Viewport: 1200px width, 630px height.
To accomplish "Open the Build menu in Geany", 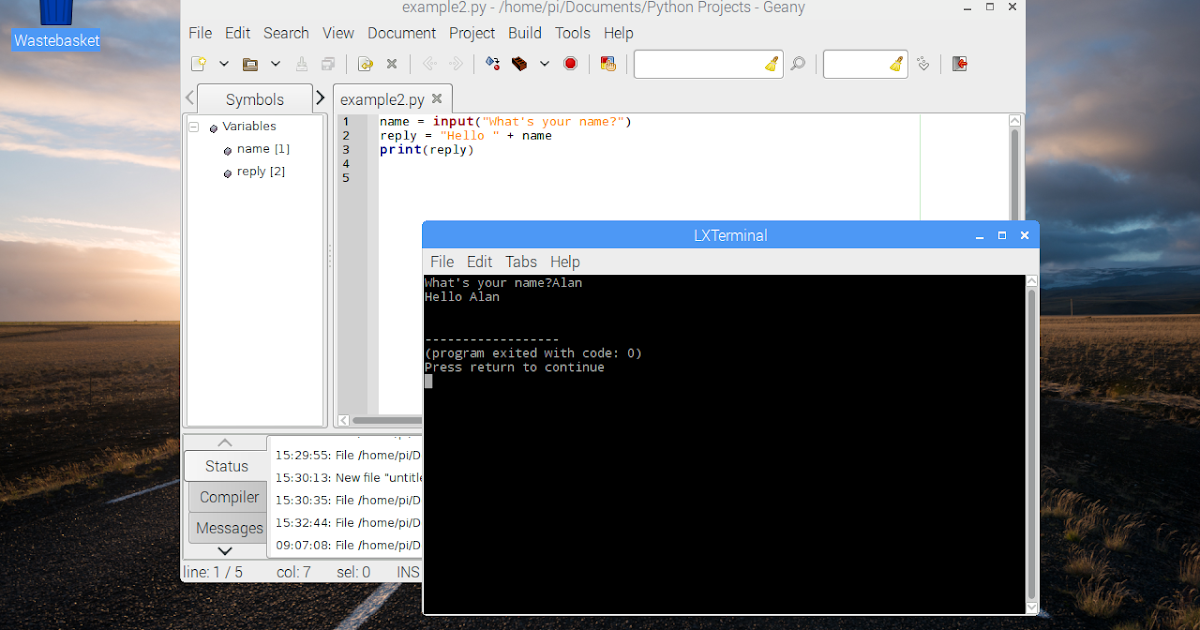I will point(525,33).
